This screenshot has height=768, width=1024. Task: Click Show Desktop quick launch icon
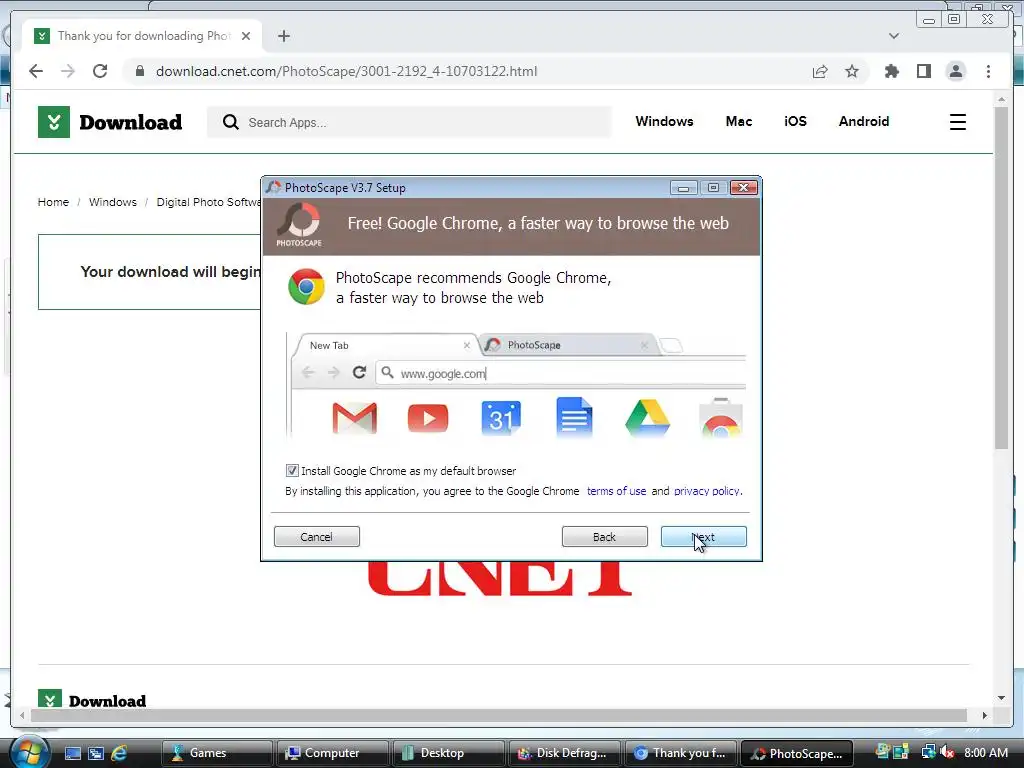[x=72, y=753]
